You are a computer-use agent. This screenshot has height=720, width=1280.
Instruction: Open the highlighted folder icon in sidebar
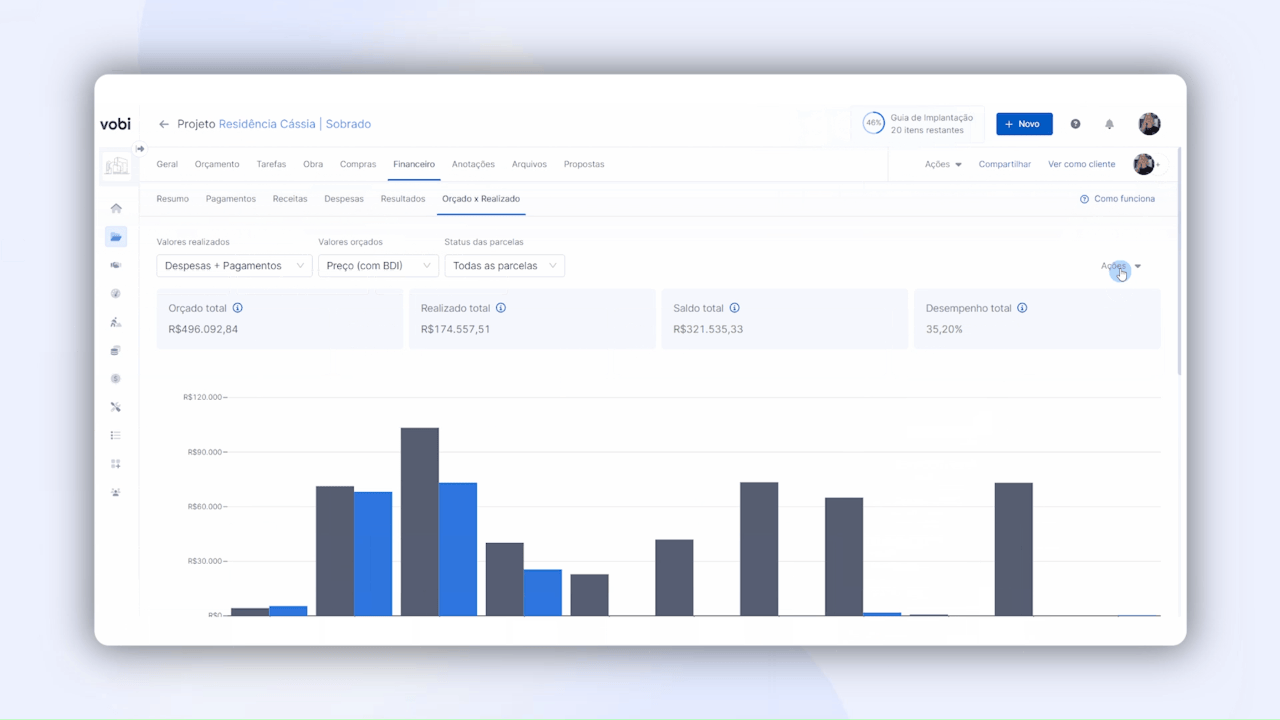116,237
